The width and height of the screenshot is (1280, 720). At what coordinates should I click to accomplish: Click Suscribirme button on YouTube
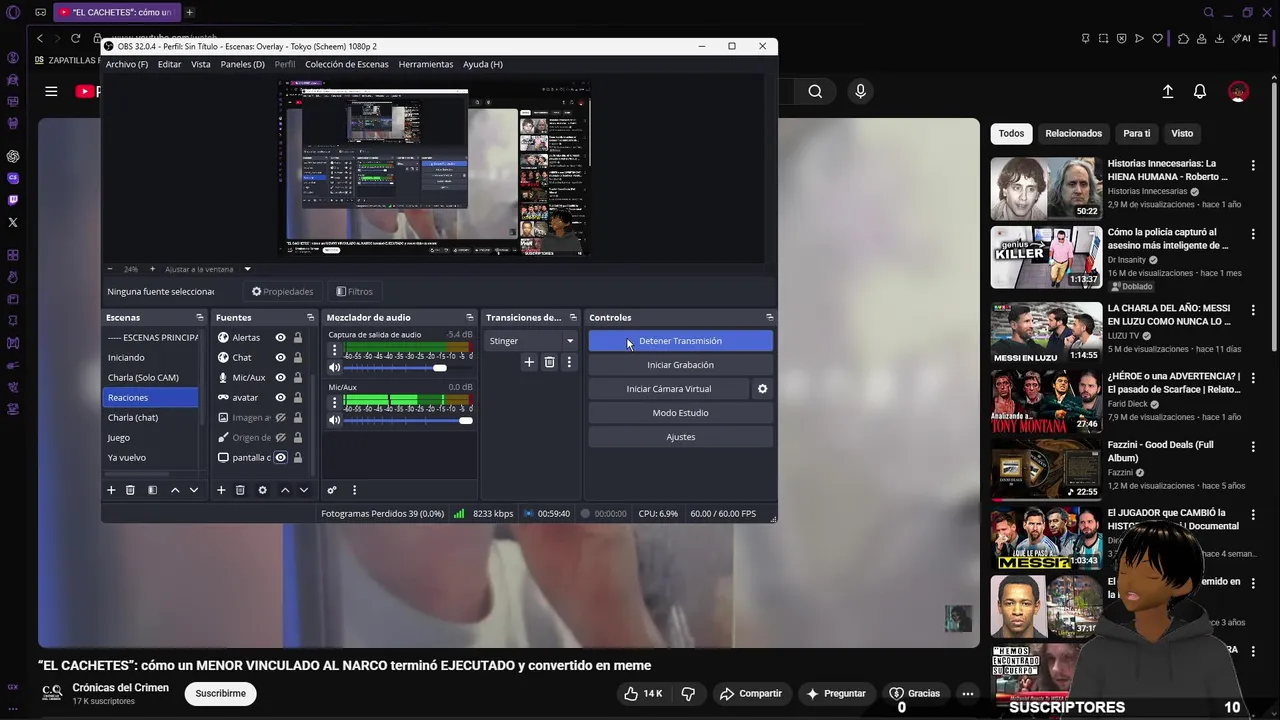[220, 693]
